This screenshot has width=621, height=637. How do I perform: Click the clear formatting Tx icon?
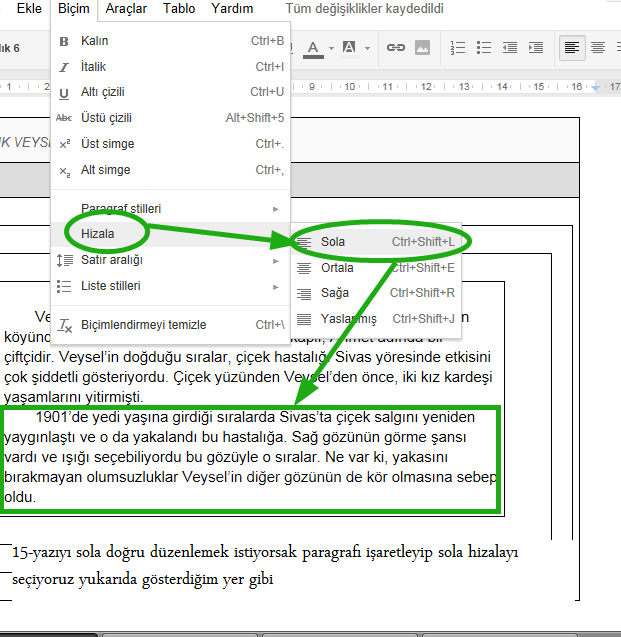pyautogui.click(x=65, y=325)
